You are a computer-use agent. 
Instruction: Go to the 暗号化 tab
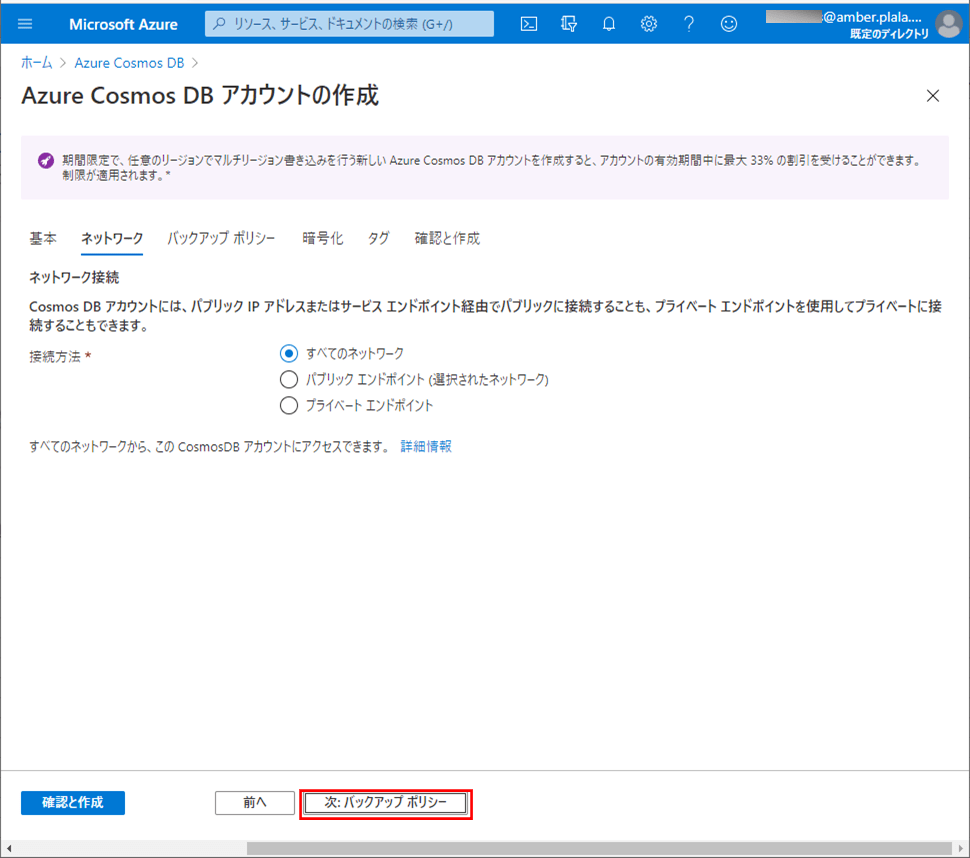(323, 238)
